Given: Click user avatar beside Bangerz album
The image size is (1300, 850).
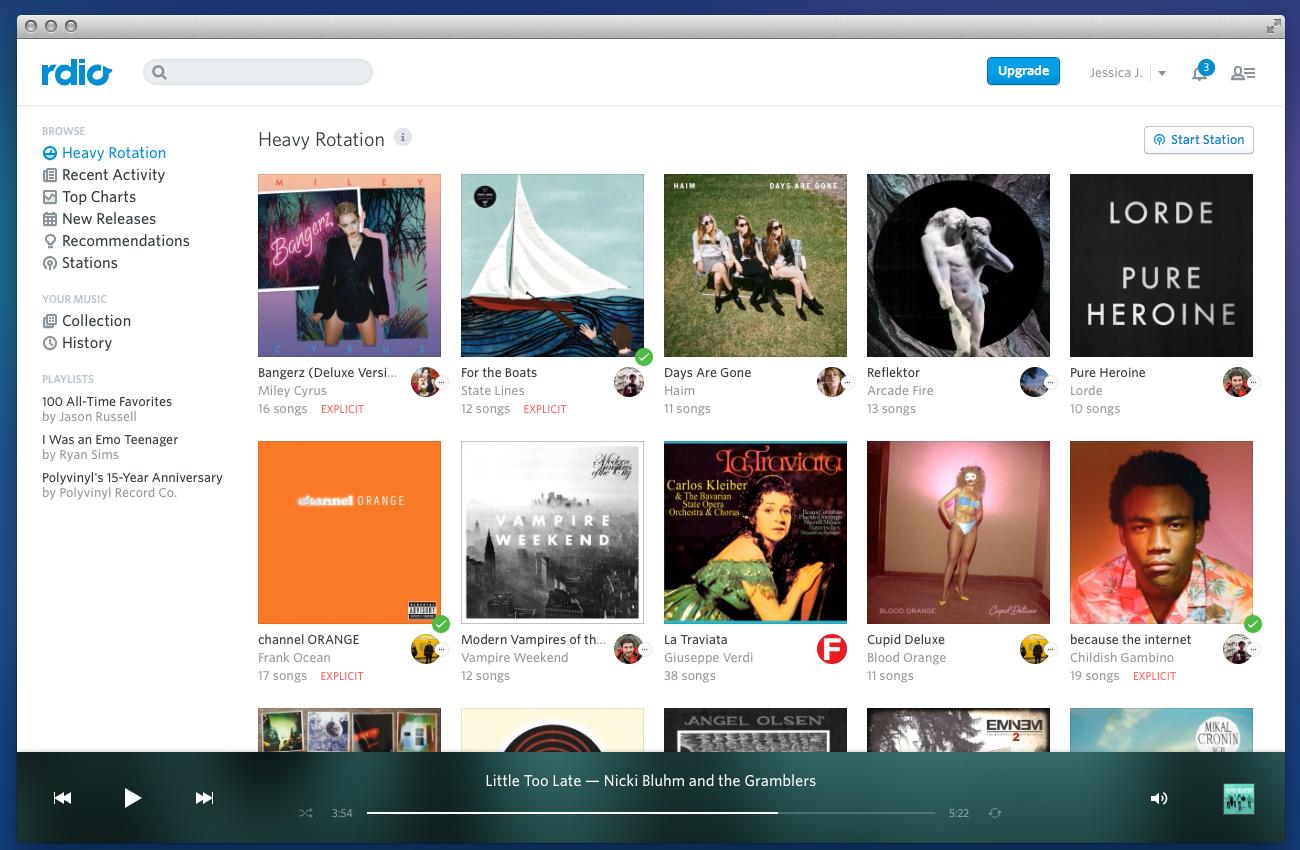Looking at the screenshot, I should (426, 382).
